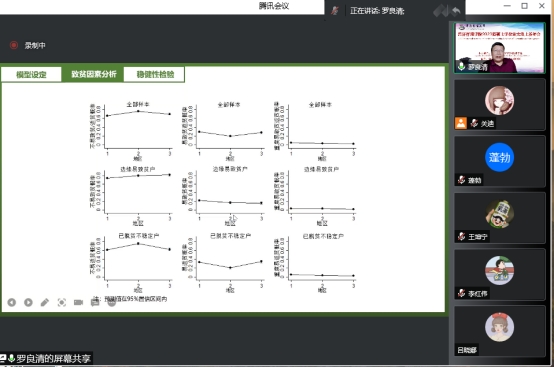Advance with the next slide arrow
This screenshot has height=367, width=554.
click(x=28, y=302)
